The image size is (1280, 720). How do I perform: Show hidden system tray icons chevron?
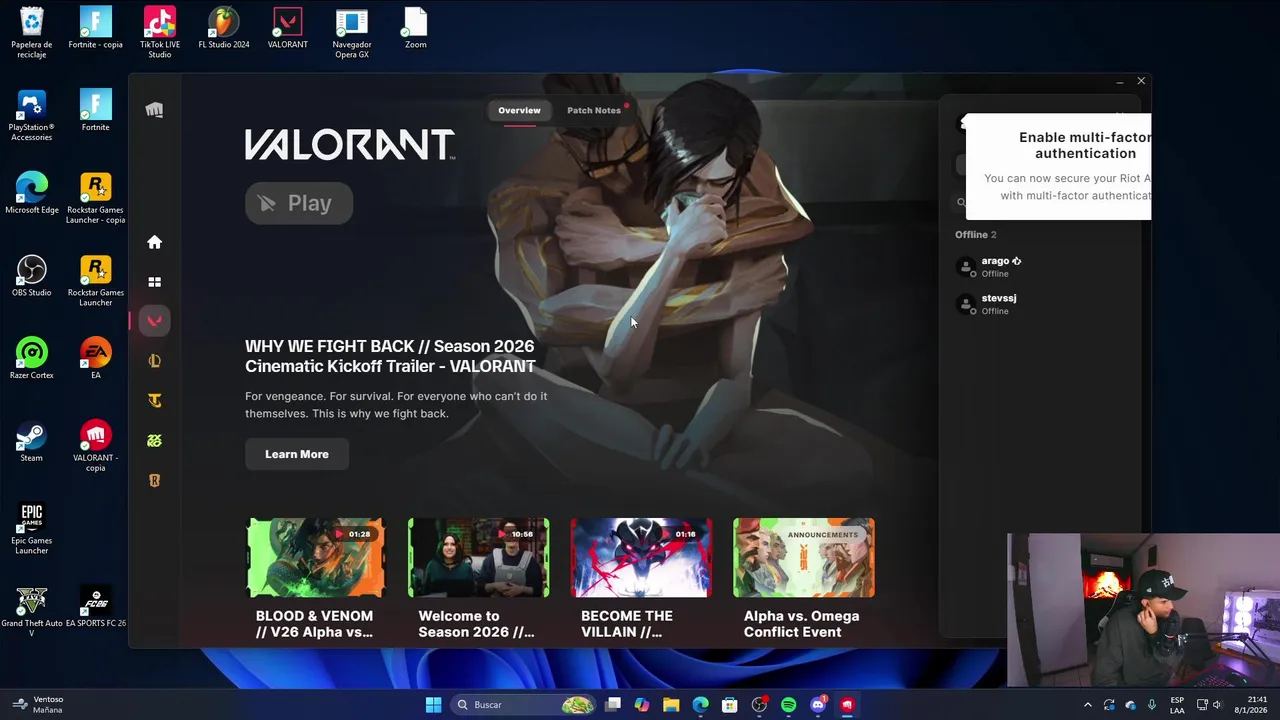tap(1088, 705)
